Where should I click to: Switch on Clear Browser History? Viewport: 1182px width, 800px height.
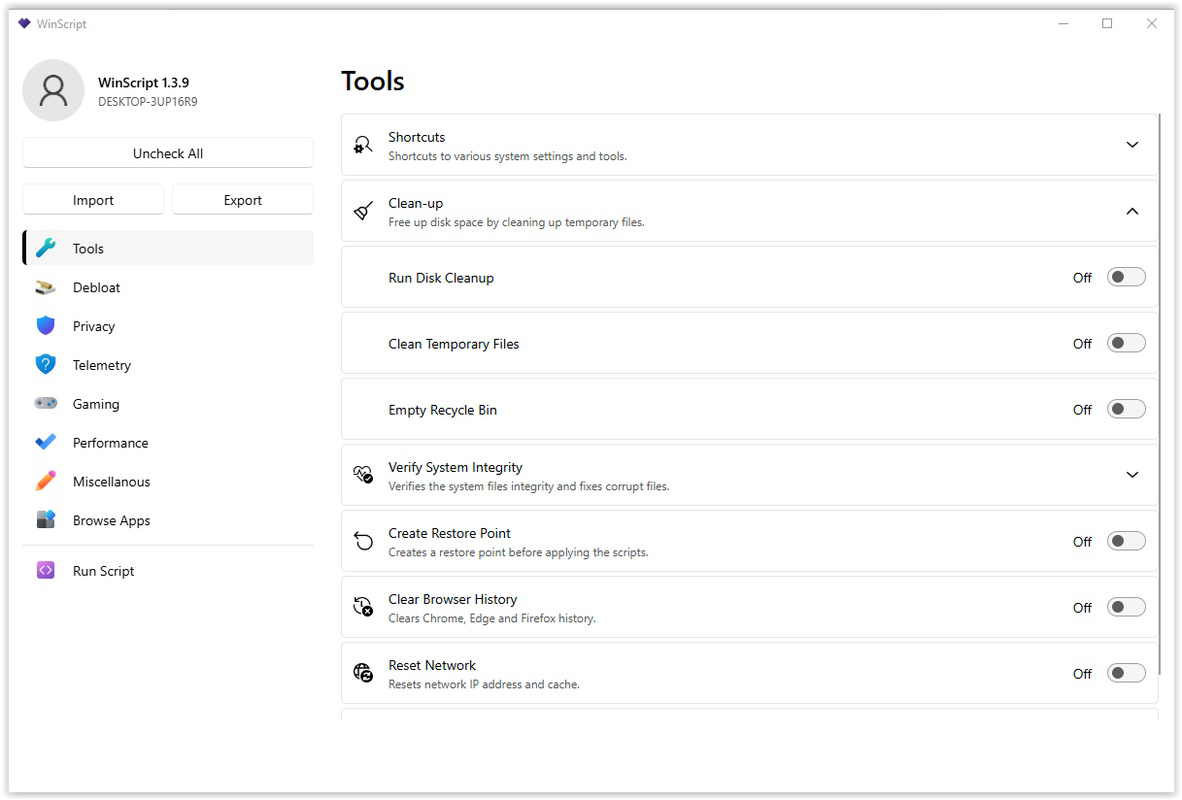1126,608
